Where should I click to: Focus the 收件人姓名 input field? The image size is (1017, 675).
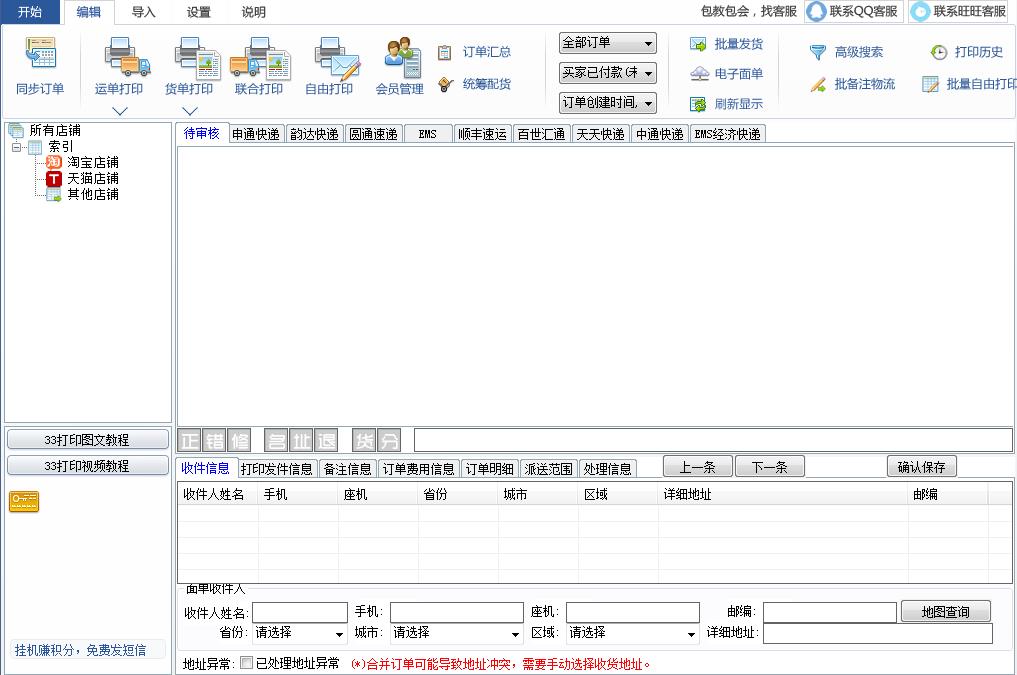tap(300, 612)
